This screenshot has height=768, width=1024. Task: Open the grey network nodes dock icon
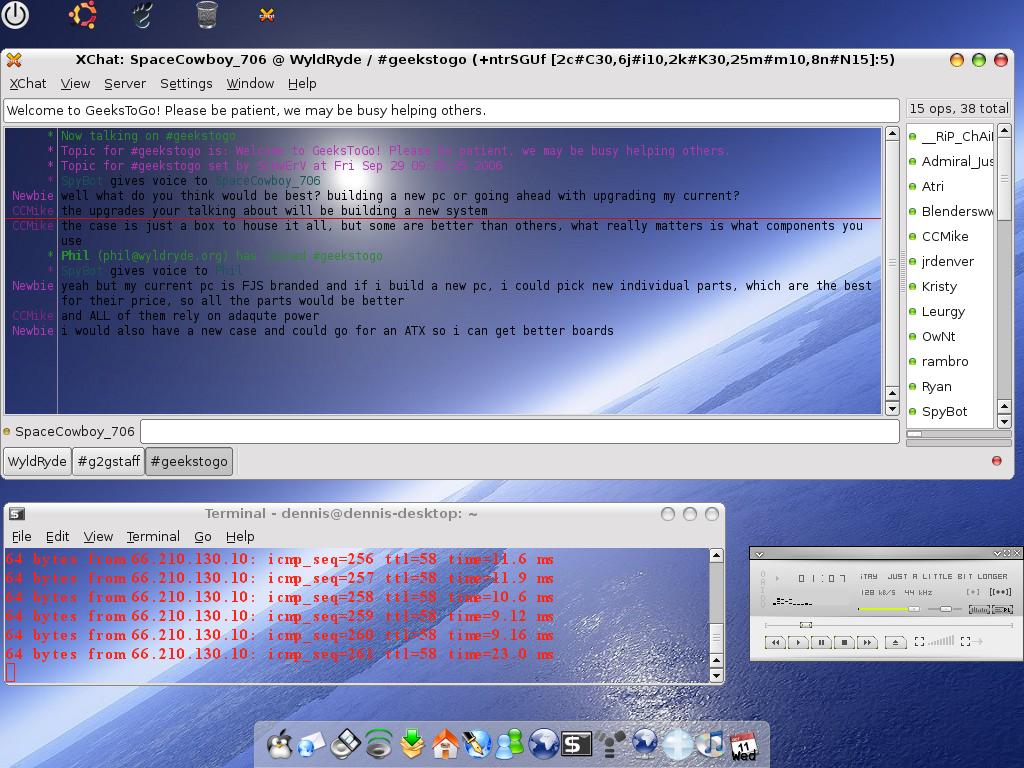(611, 744)
